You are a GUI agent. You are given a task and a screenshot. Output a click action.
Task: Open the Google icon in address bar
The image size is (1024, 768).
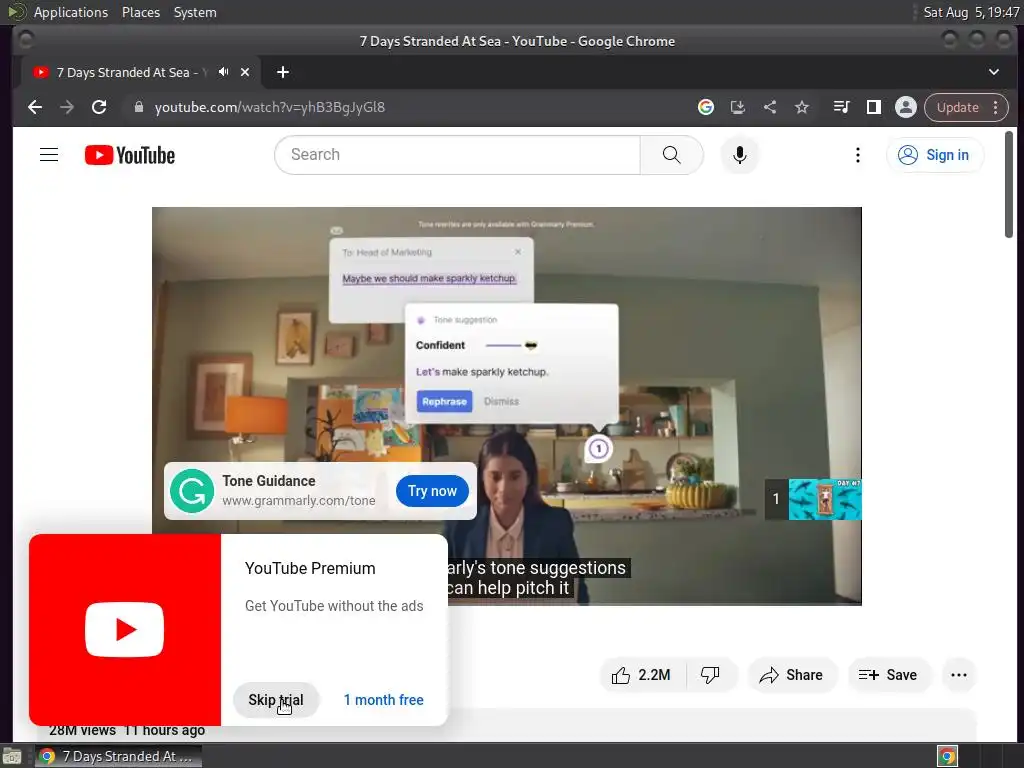pos(705,107)
